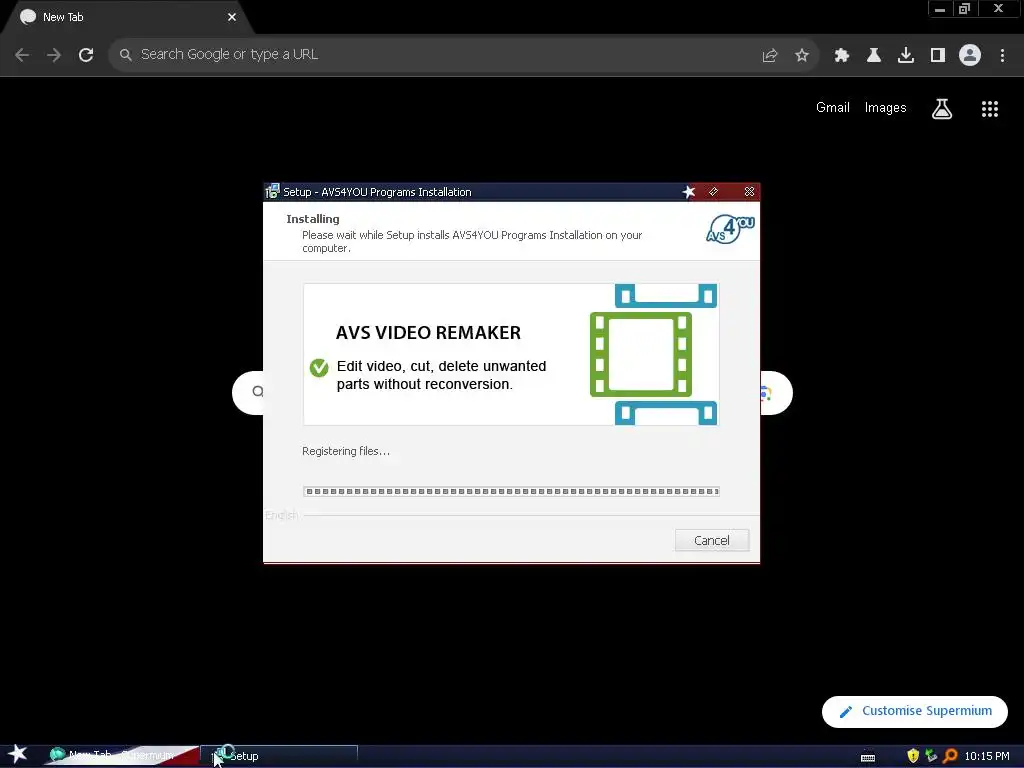Click the "AVS VIDEO REMAKER" heading
Screen dimensions: 1024x768
tap(428, 333)
